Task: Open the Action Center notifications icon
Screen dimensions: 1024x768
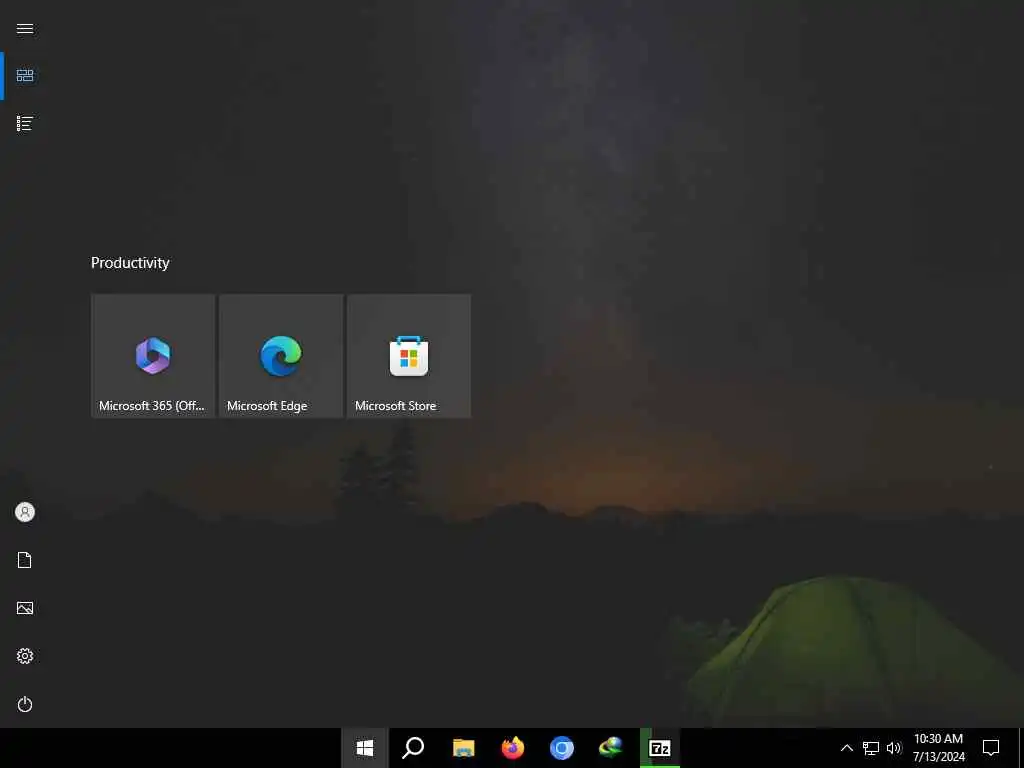Action: (x=991, y=748)
